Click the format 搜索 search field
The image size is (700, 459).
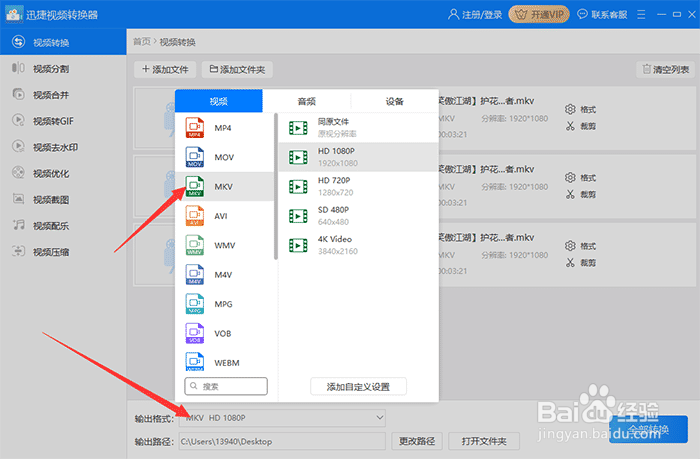[226, 386]
